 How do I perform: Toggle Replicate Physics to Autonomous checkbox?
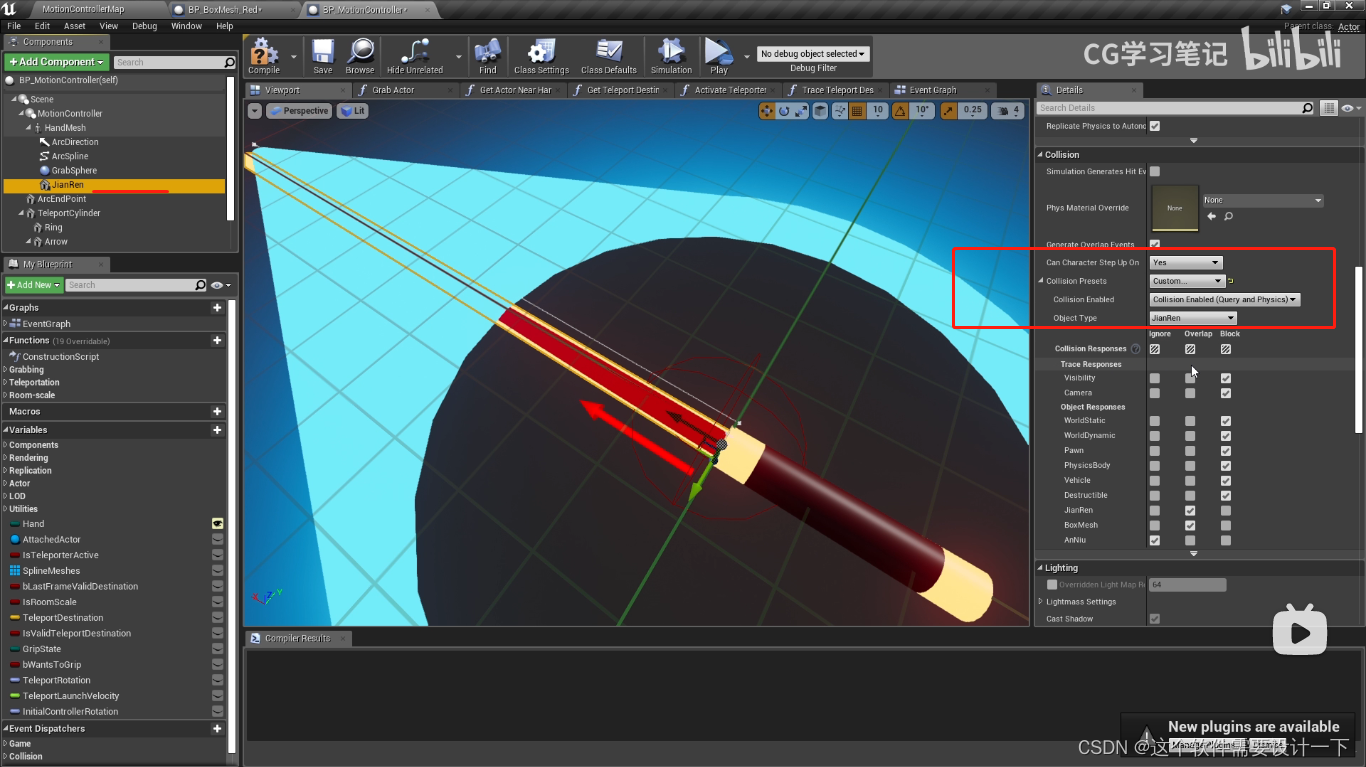click(x=1155, y=126)
